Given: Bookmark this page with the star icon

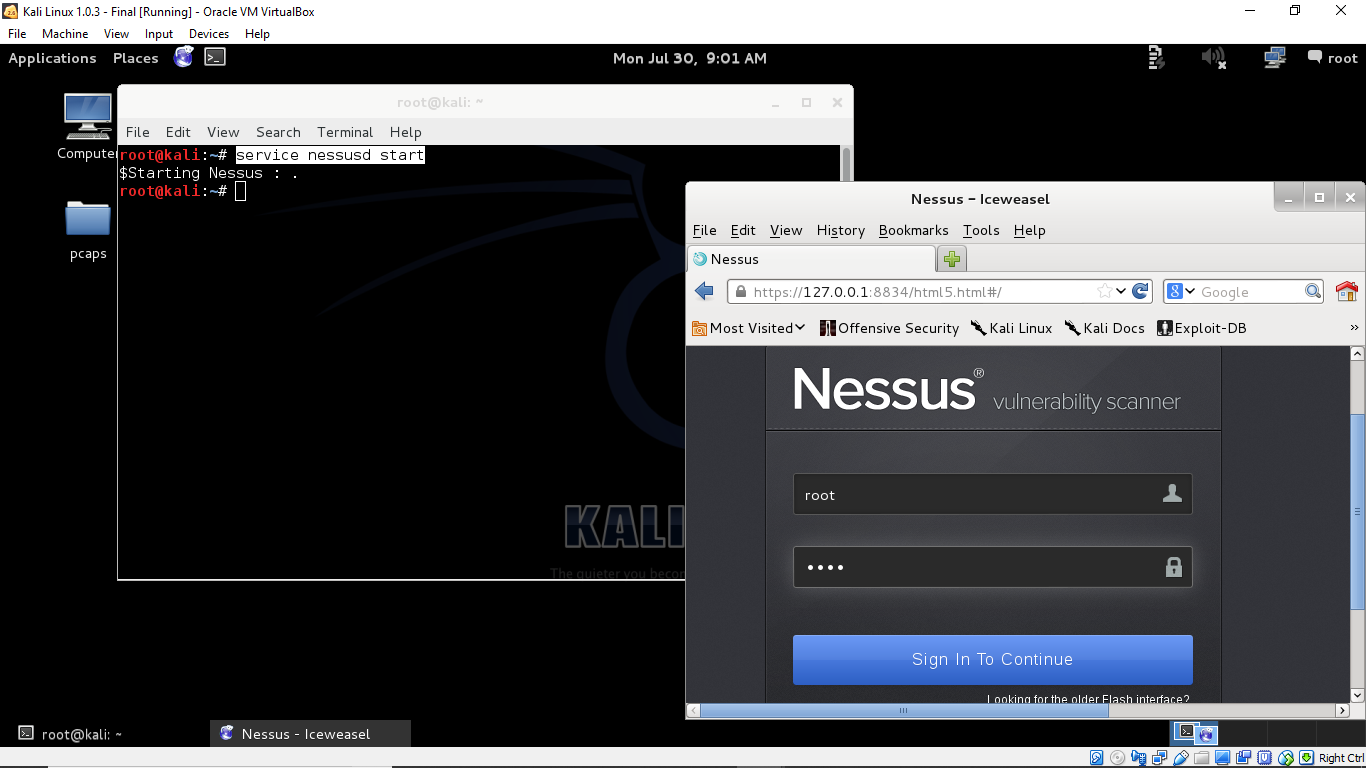Looking at the screenshot, I should click(x=1104, y=291).
